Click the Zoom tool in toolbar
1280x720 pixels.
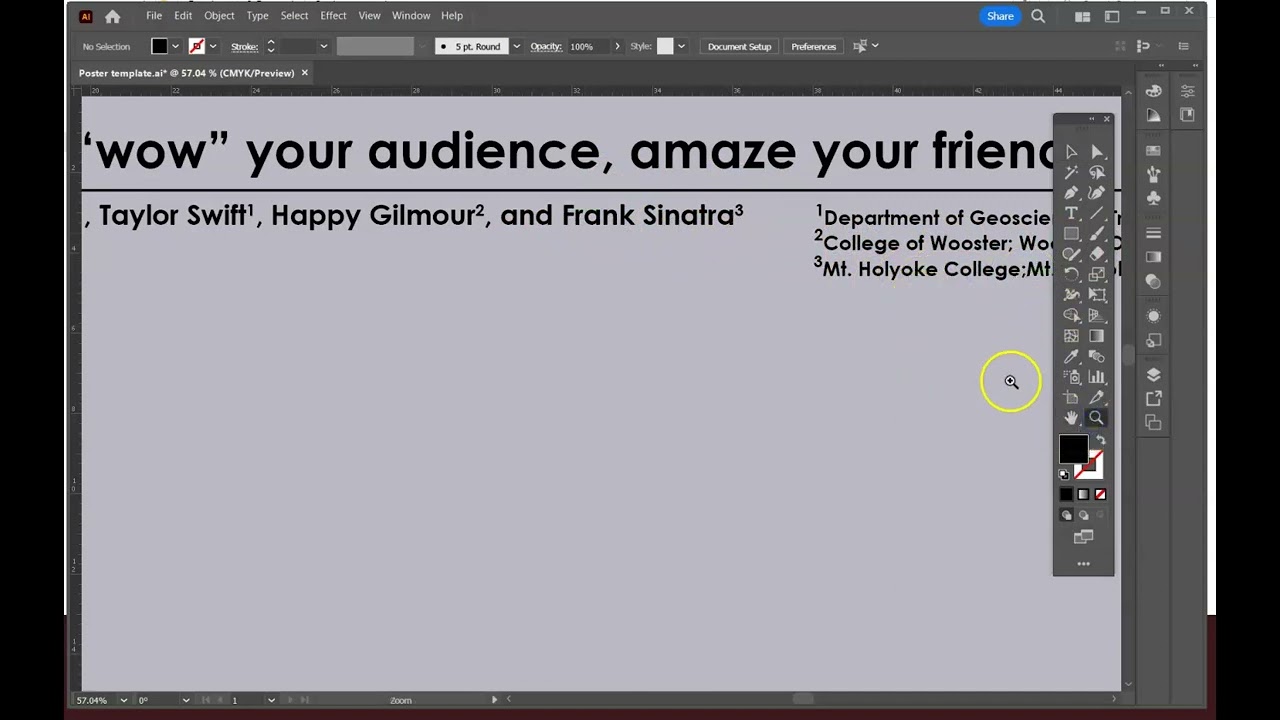tap(1097, 418)
